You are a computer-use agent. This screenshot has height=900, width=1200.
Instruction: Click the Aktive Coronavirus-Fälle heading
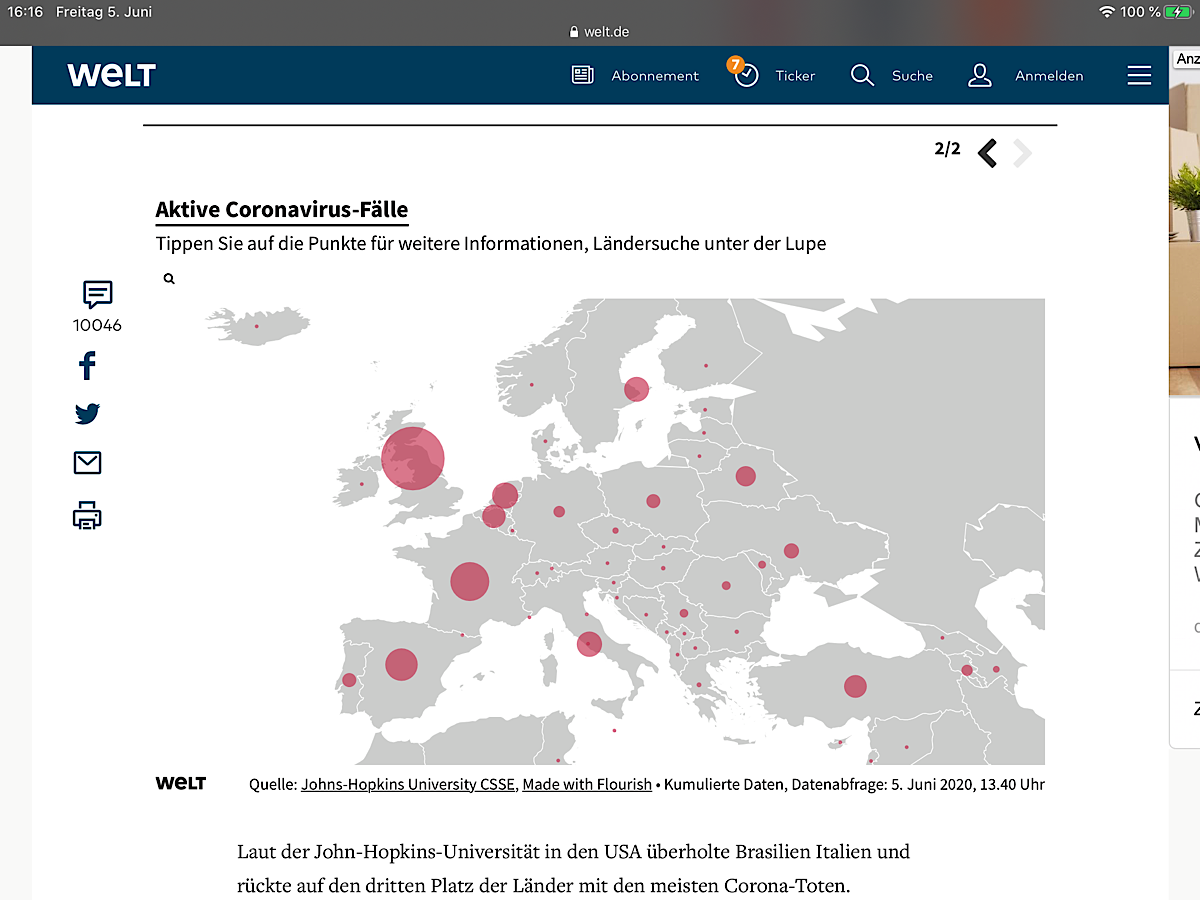(x=282, y=210)
